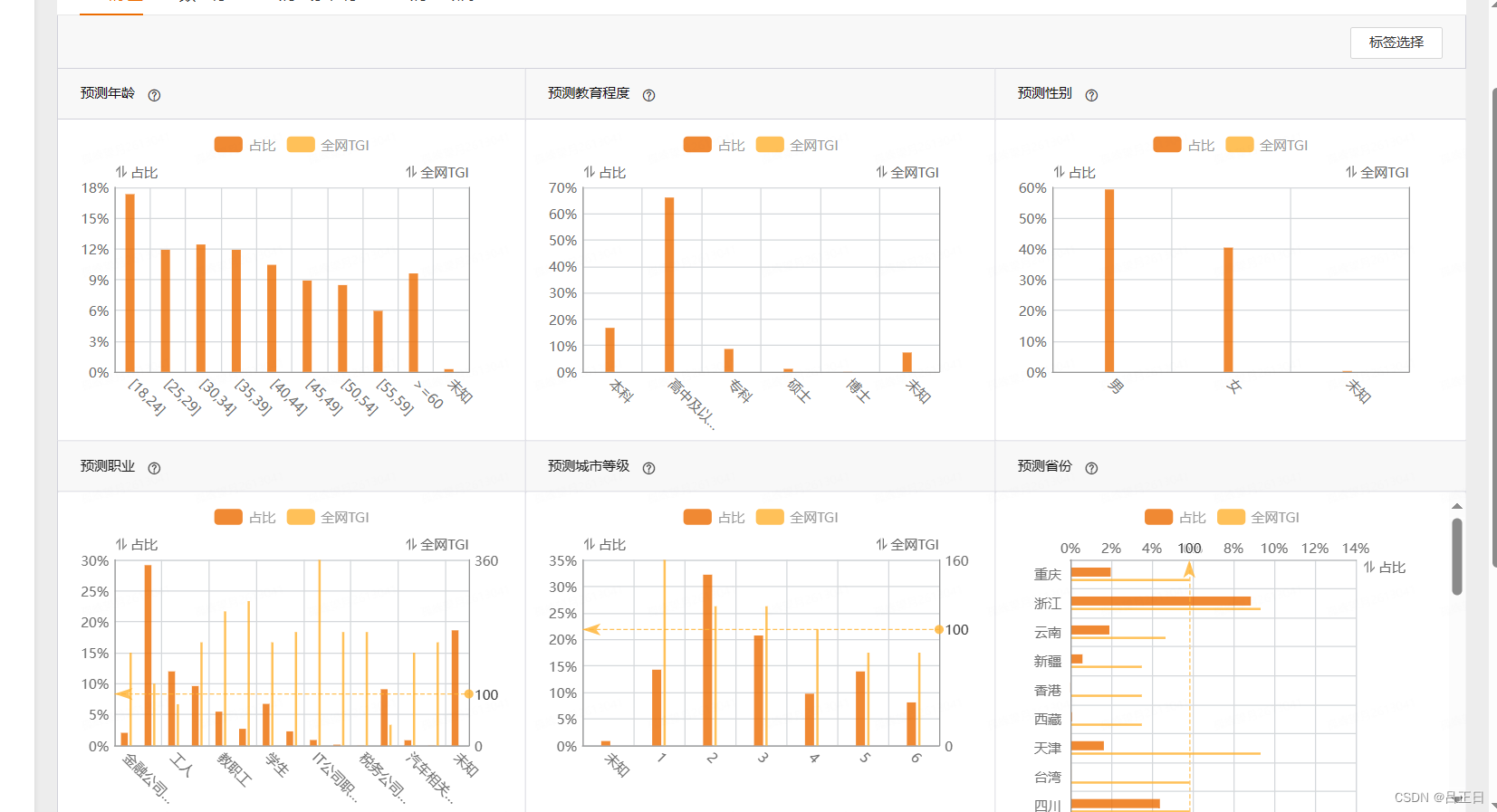Click the city level 2 orange bar
Image resolution: width=1497 pixels, height=812 pixels.
(x=707, y=660)
